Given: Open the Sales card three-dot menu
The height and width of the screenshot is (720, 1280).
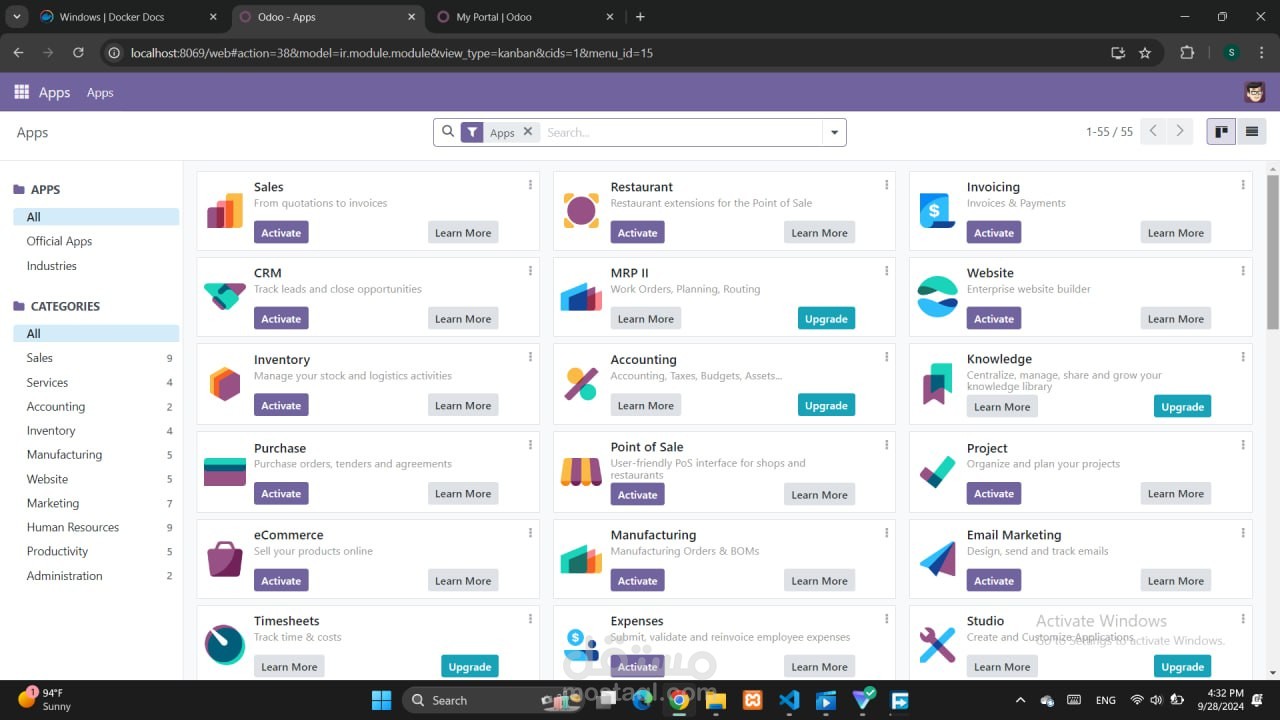Looking at the screenshot, I should (x=530, y=185).
